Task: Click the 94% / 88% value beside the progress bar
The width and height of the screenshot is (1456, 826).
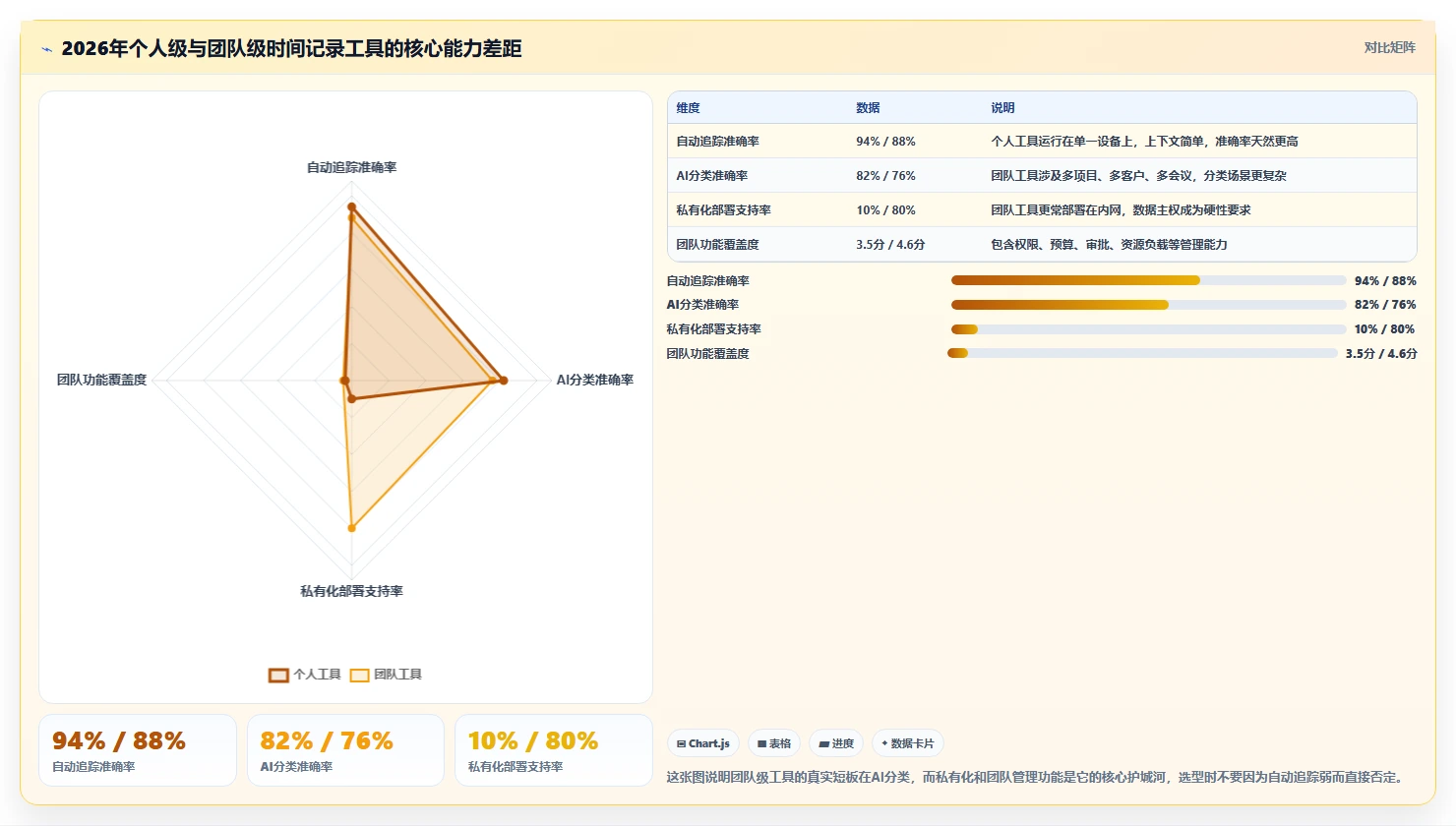Action: click(x=1385, y=281)
